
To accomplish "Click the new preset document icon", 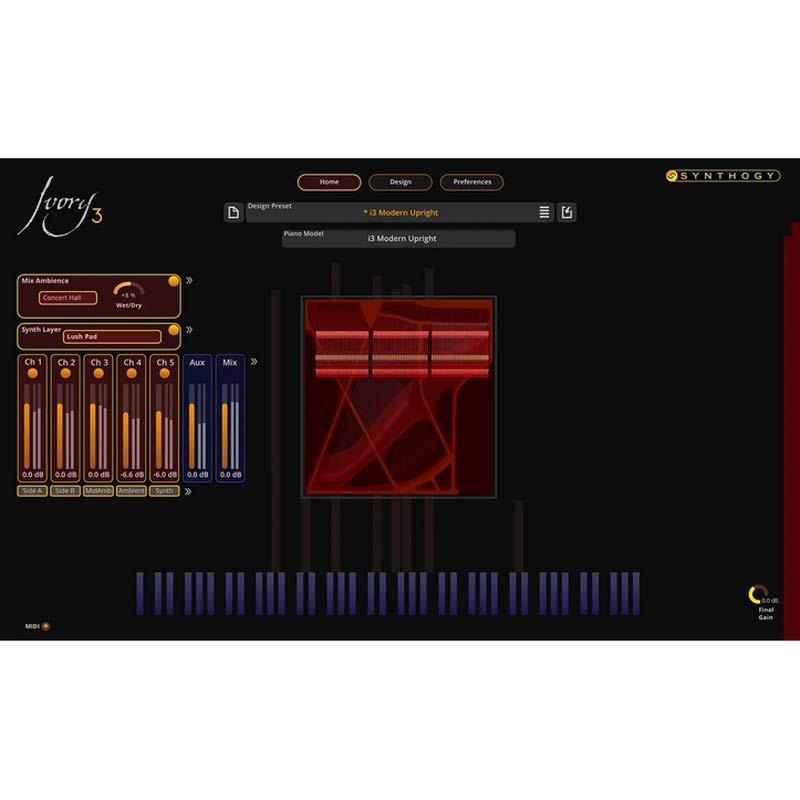I will (232, 212).
